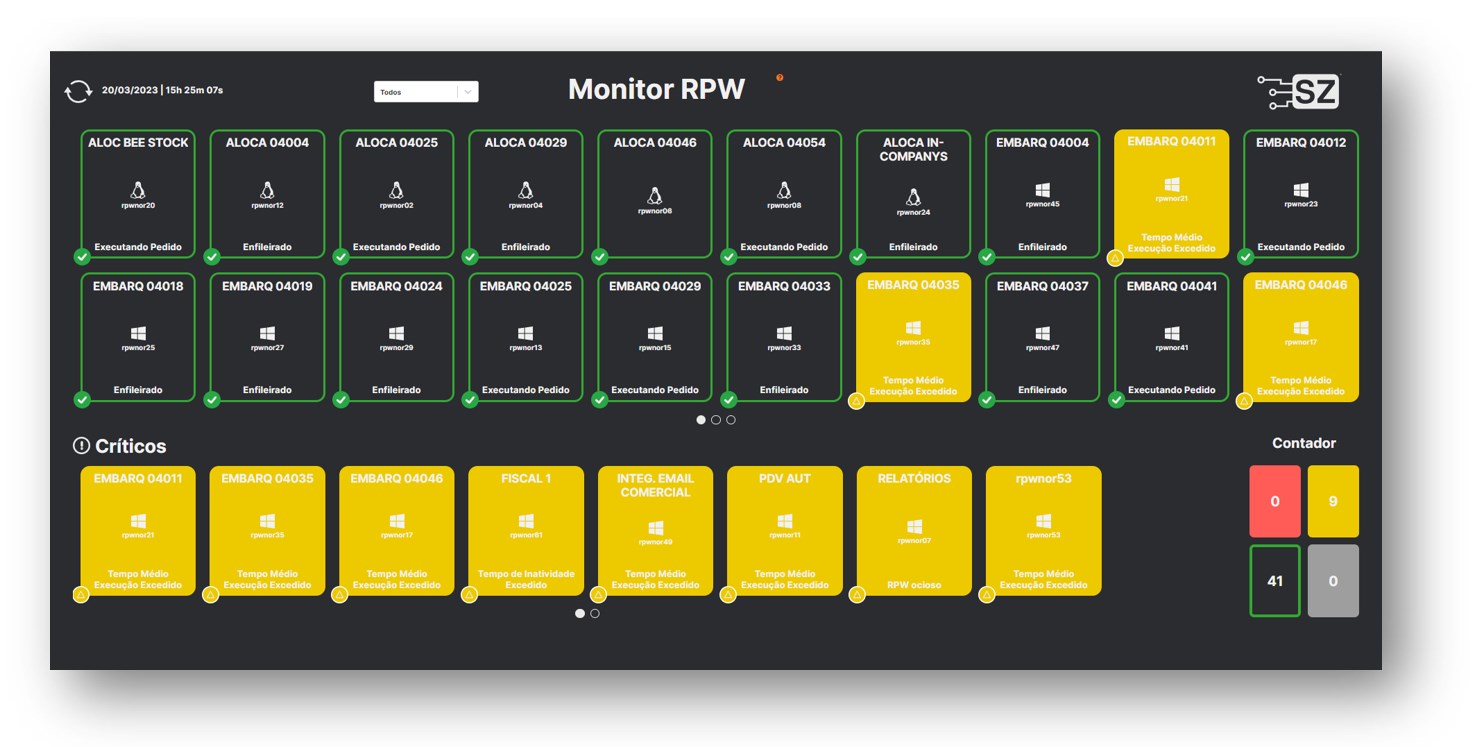Click the green-bordered counter tile showing 41
Viewport: 1478px width, 747px height.
coord(1274,581)
